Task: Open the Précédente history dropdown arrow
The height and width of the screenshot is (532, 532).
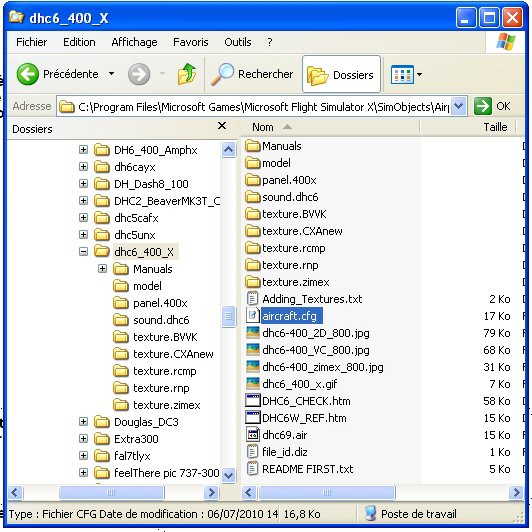Action: tap(111, 74)
